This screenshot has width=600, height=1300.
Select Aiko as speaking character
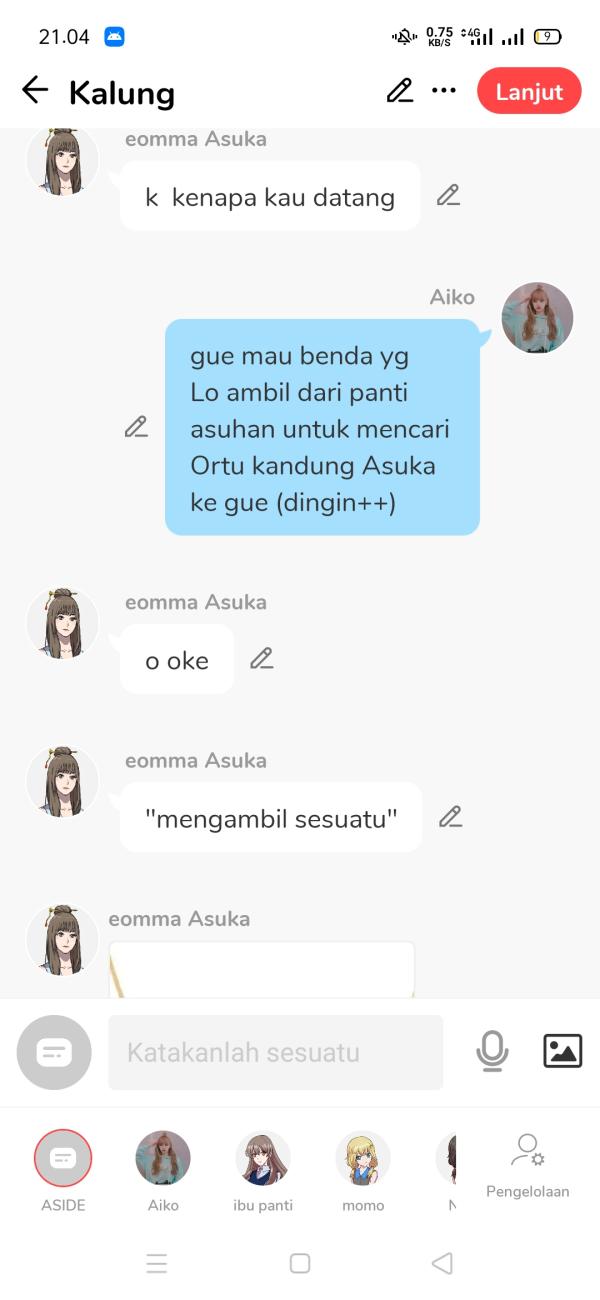pos(163,1171)
